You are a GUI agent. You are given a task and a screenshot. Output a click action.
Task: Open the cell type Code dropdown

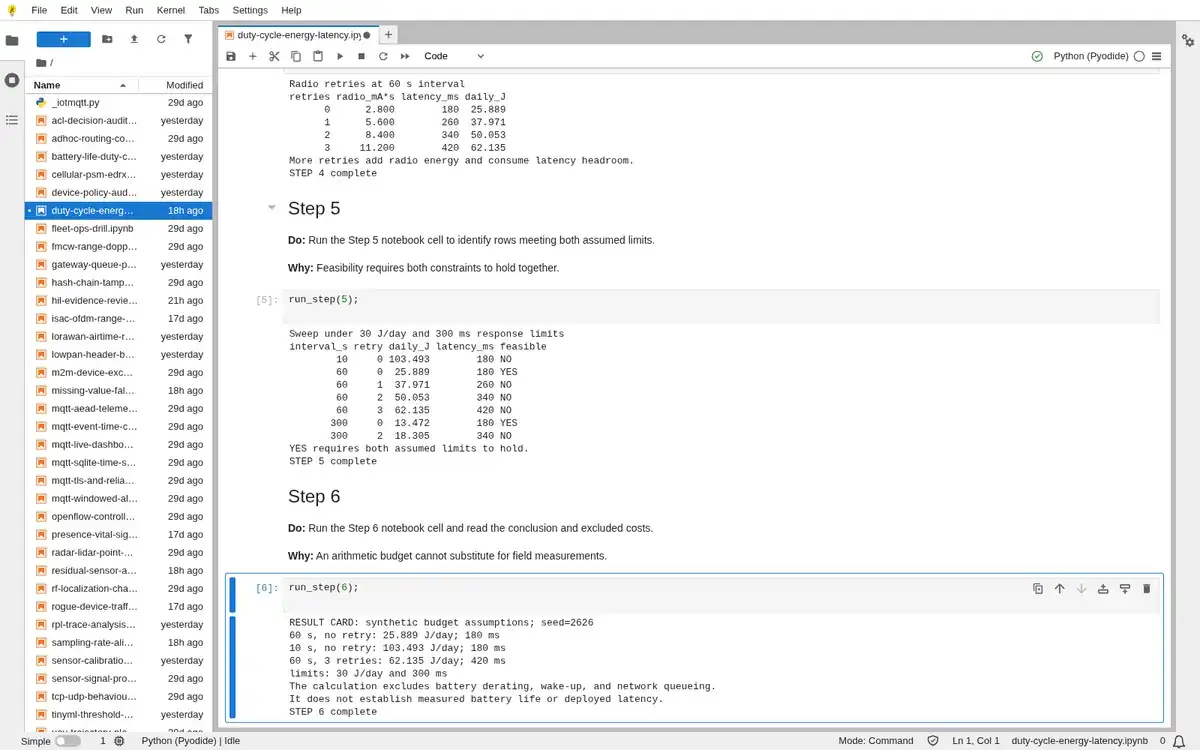click(x=453, y=56)
